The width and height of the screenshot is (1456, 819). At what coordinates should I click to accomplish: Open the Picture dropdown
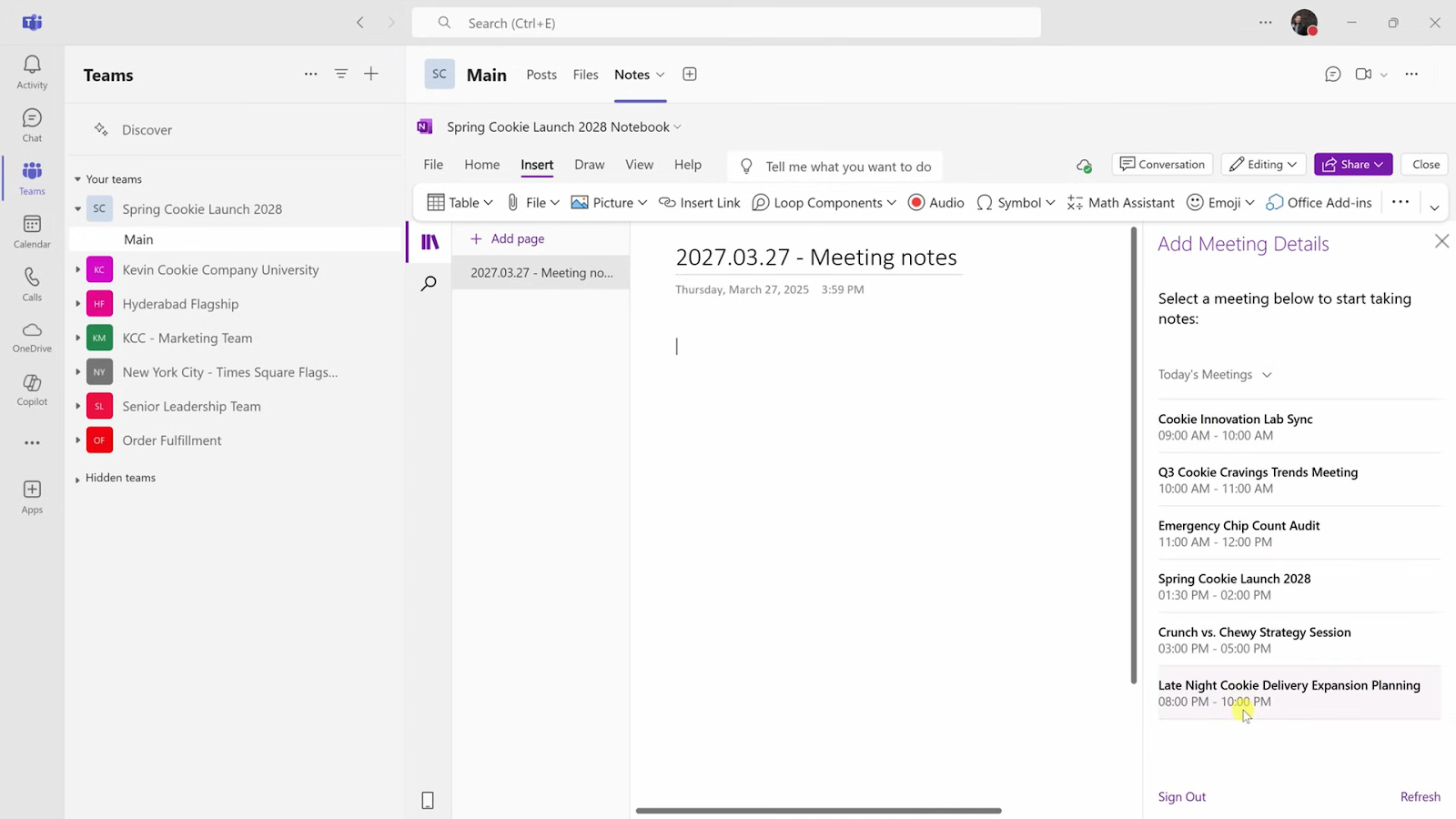point(609,203)
